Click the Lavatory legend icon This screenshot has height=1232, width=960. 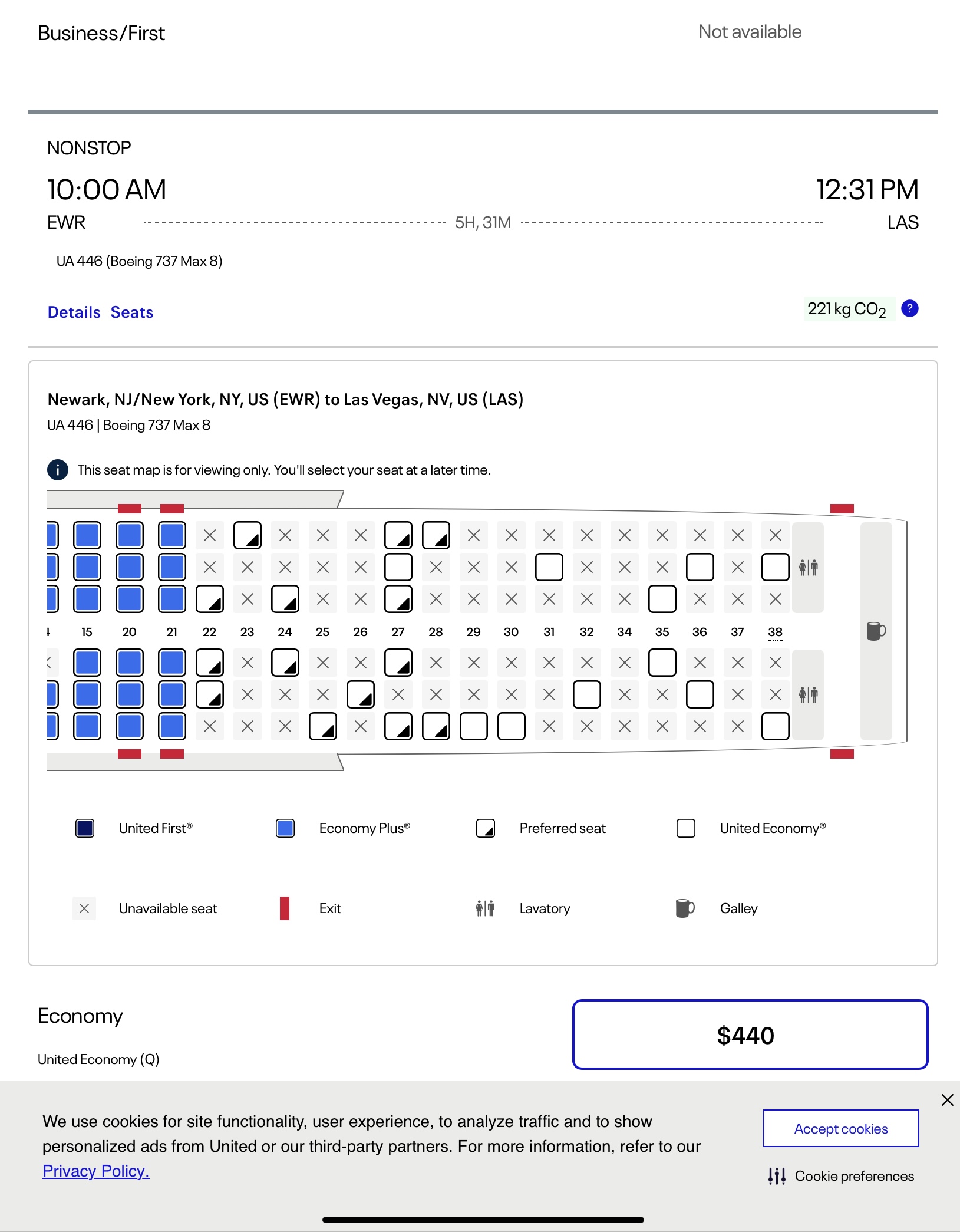click(x=485, y=908)
